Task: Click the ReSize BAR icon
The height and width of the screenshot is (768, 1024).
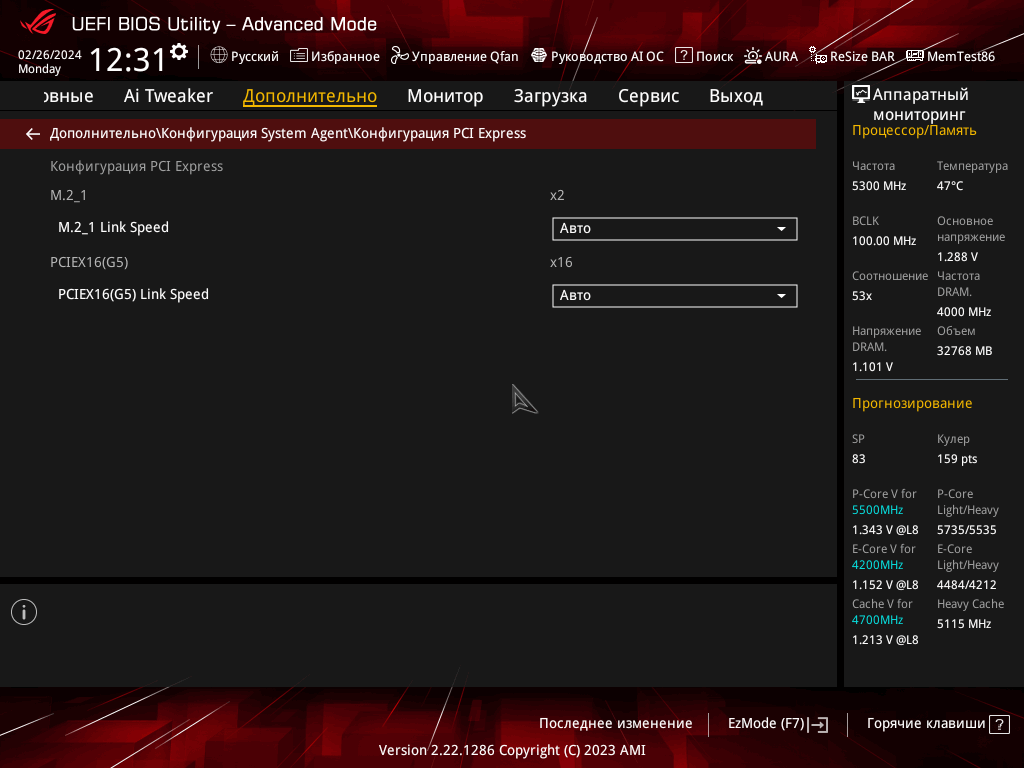Action: point(818,56)
